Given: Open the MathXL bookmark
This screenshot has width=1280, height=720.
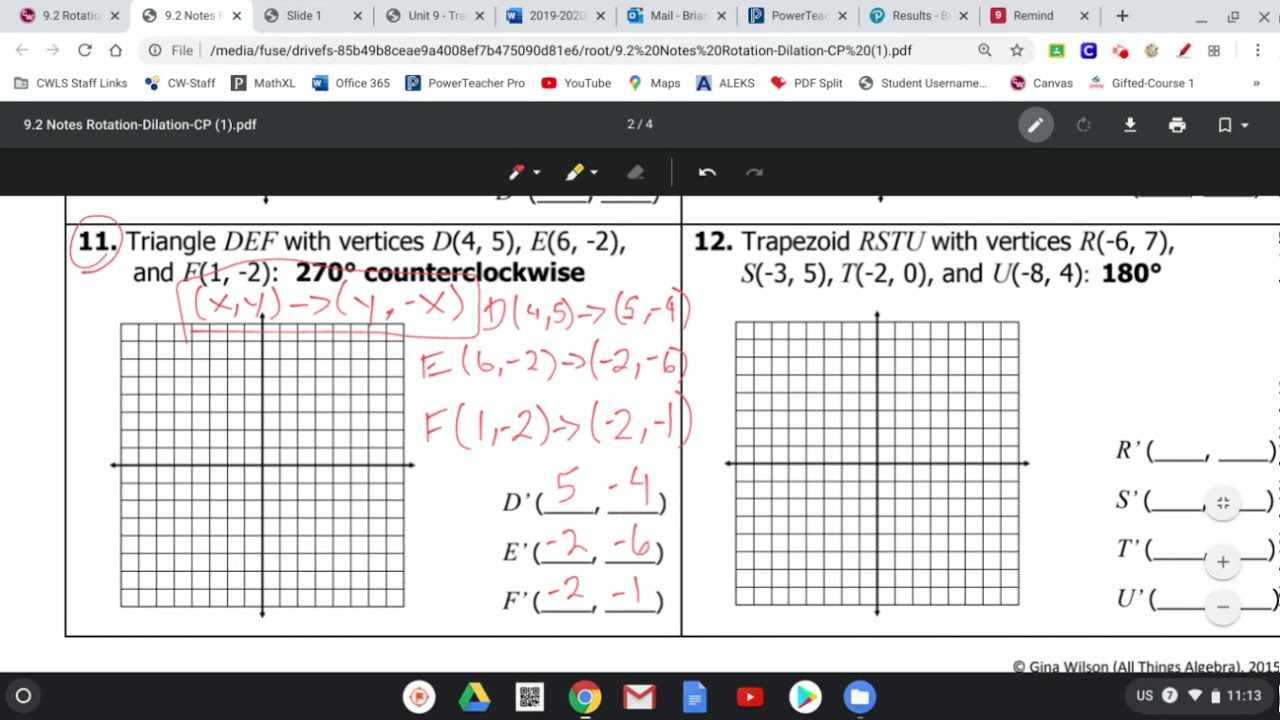Looking at the screenshot, I should click(264, 83).
